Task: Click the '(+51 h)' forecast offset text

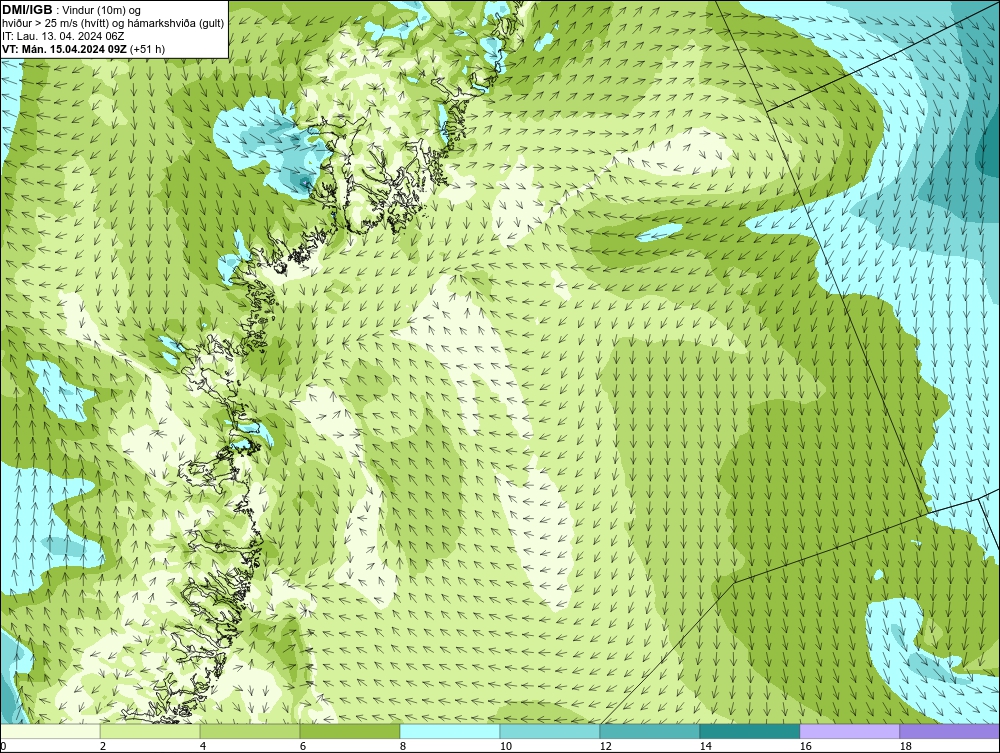Action: (147, 48)
